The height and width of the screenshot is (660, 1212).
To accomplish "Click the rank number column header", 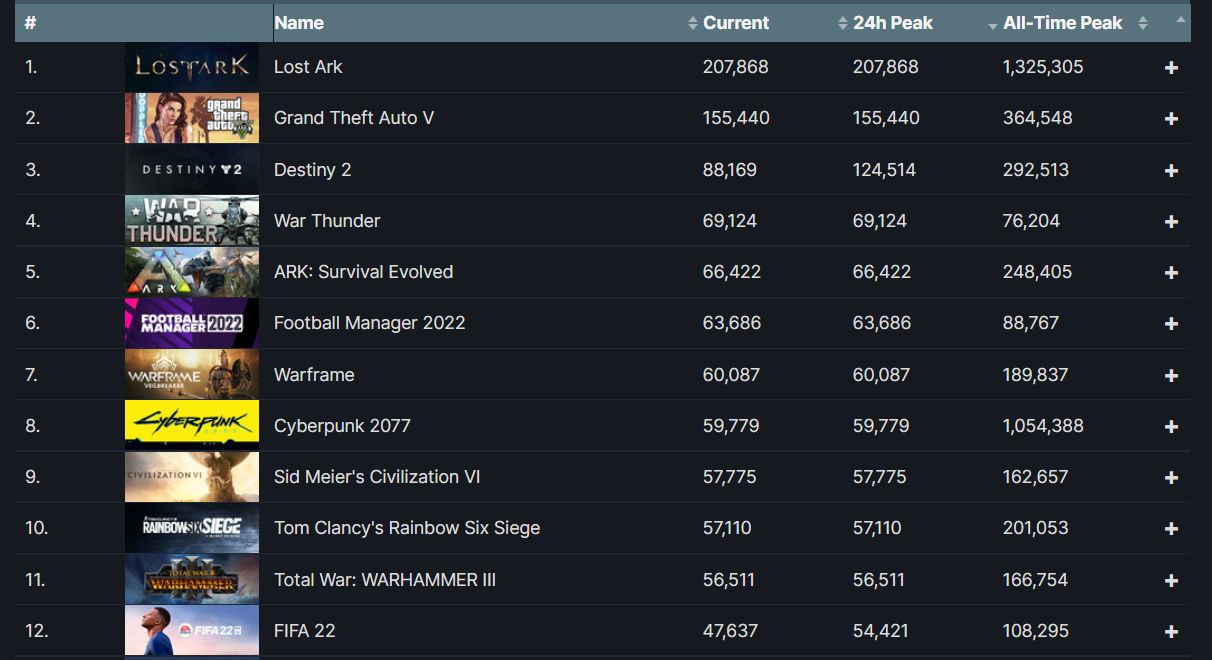I will pyautogui.click(x=30, y=22).
